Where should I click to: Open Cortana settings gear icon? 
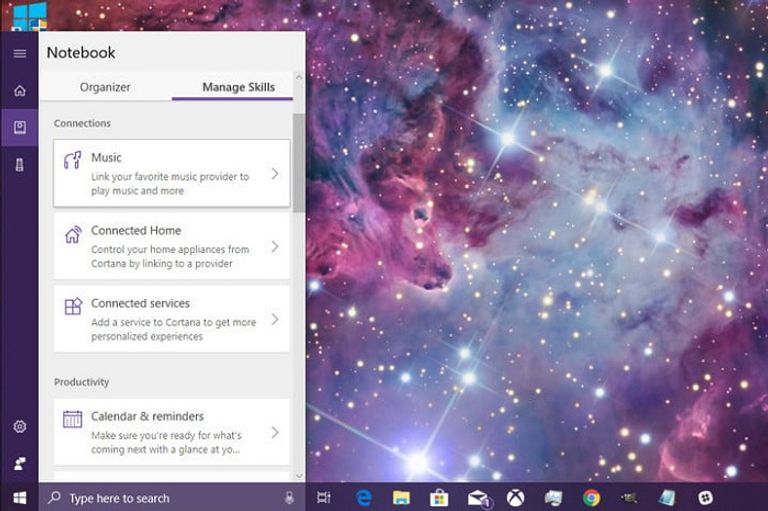(19, 427)
